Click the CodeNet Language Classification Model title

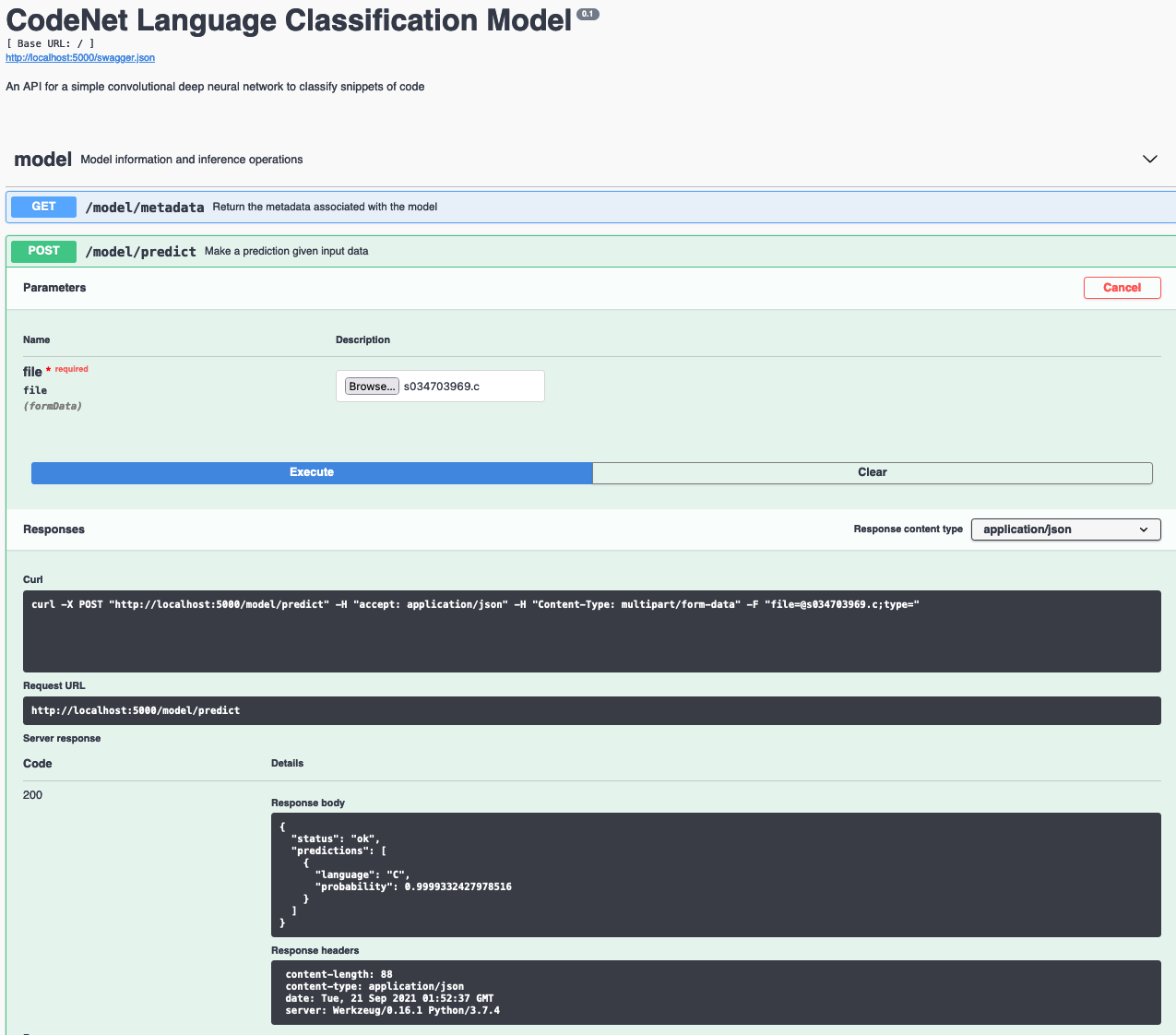tap(289, 19)
